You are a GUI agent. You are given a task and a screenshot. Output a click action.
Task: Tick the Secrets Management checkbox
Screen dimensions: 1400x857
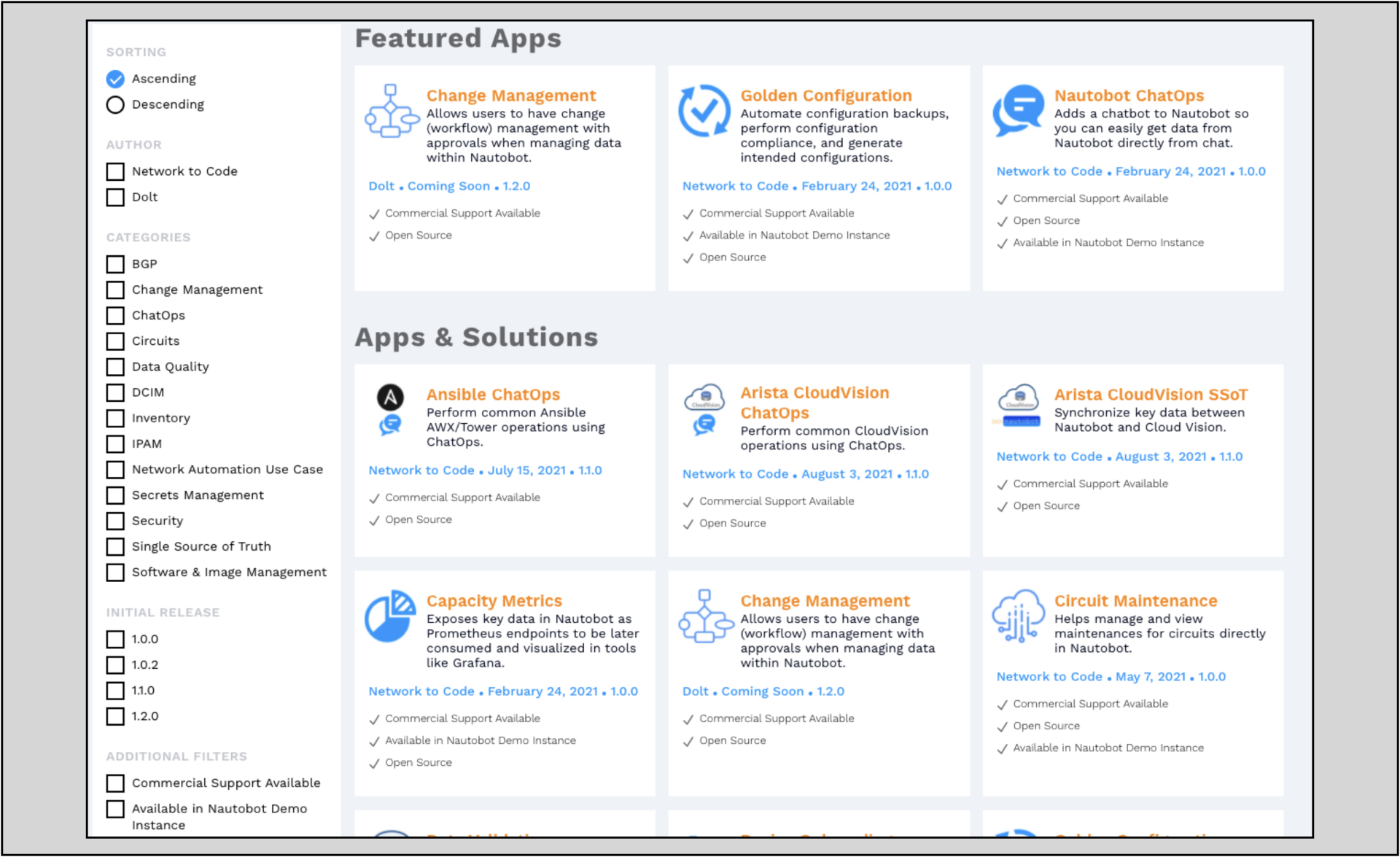[115, 495]
